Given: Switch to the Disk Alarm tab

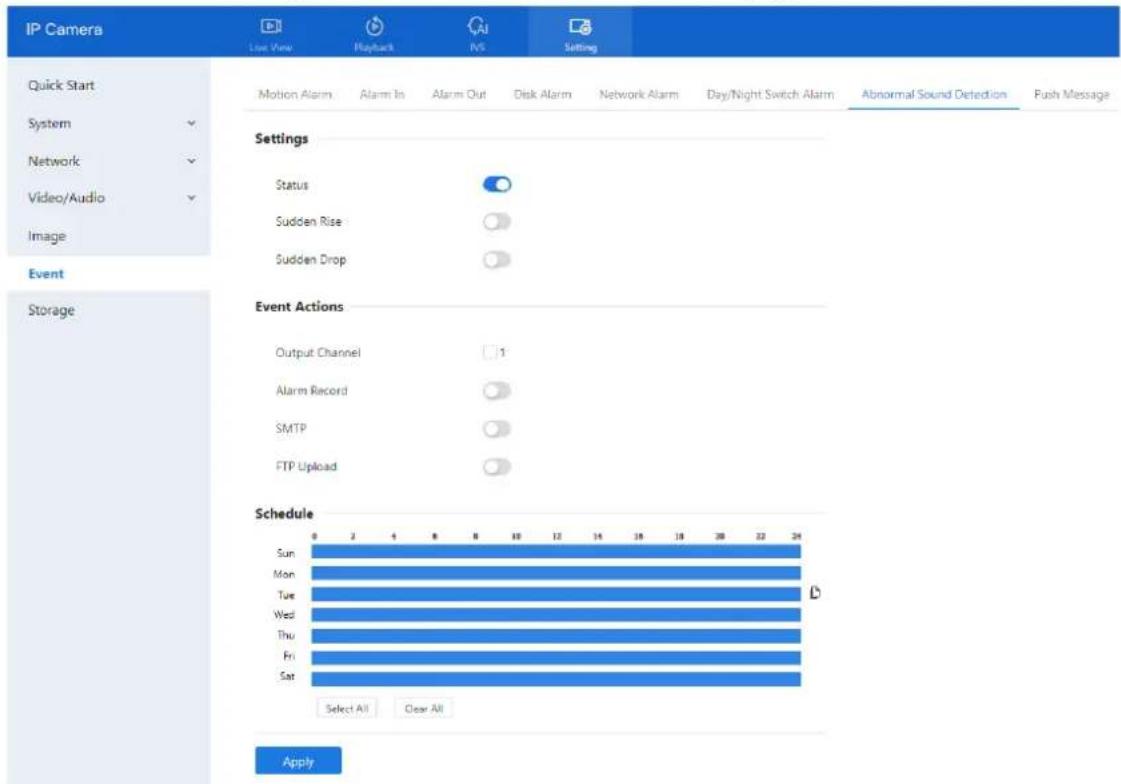Looking at the screenshot, I should point(543,94).
